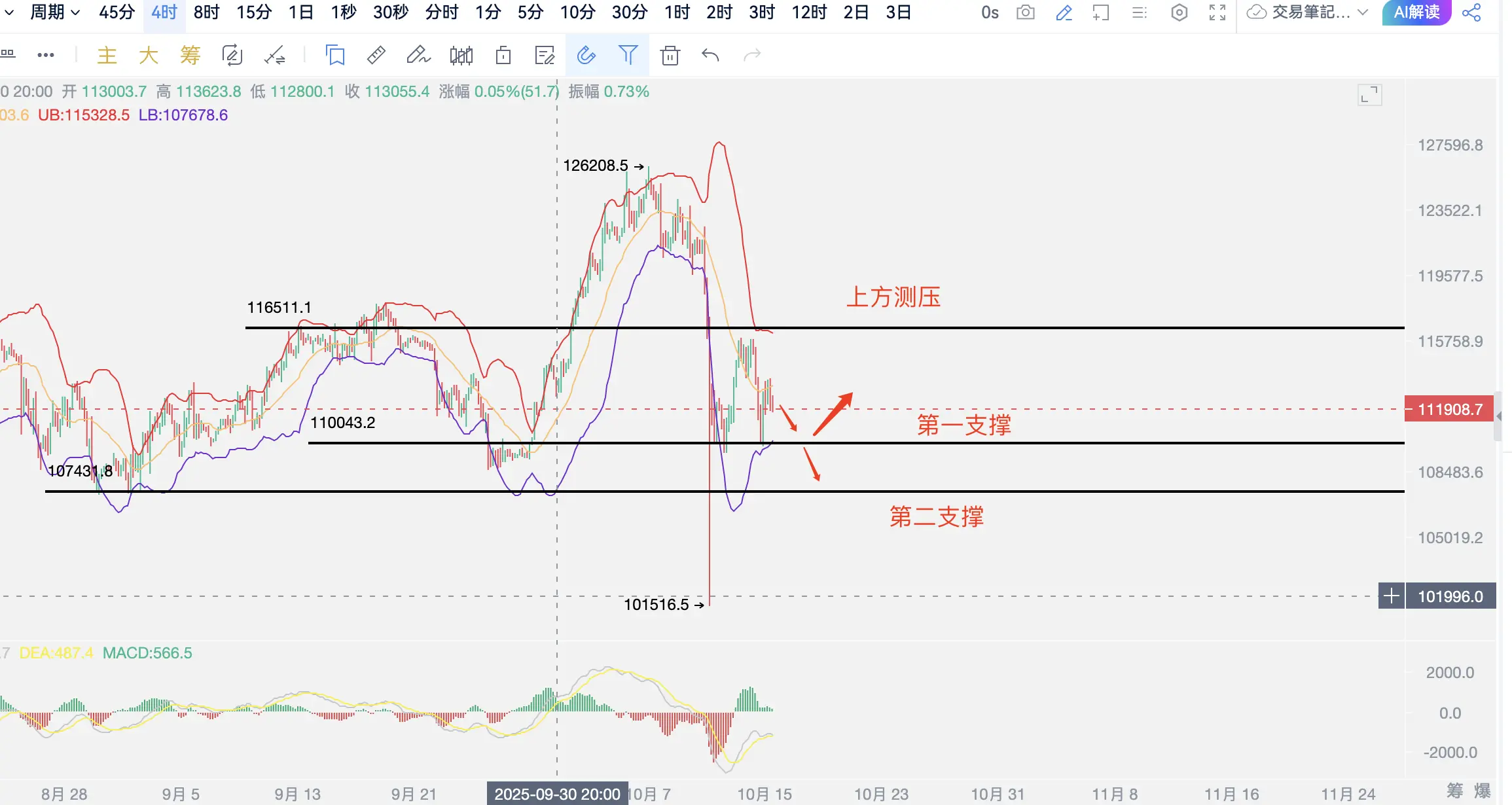
Task: Switch to the 1日 timeframe tab
Action: (x=301, y=12)
